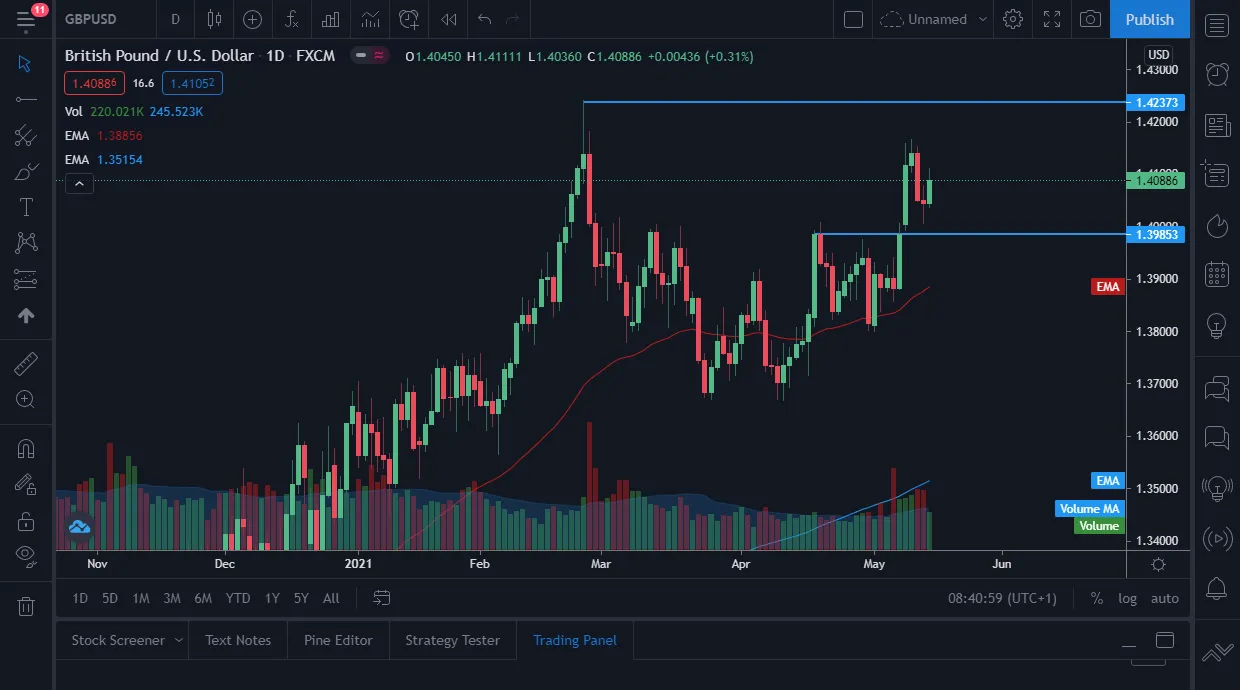Open the Stock Screener tab

[x=117, y=640]
